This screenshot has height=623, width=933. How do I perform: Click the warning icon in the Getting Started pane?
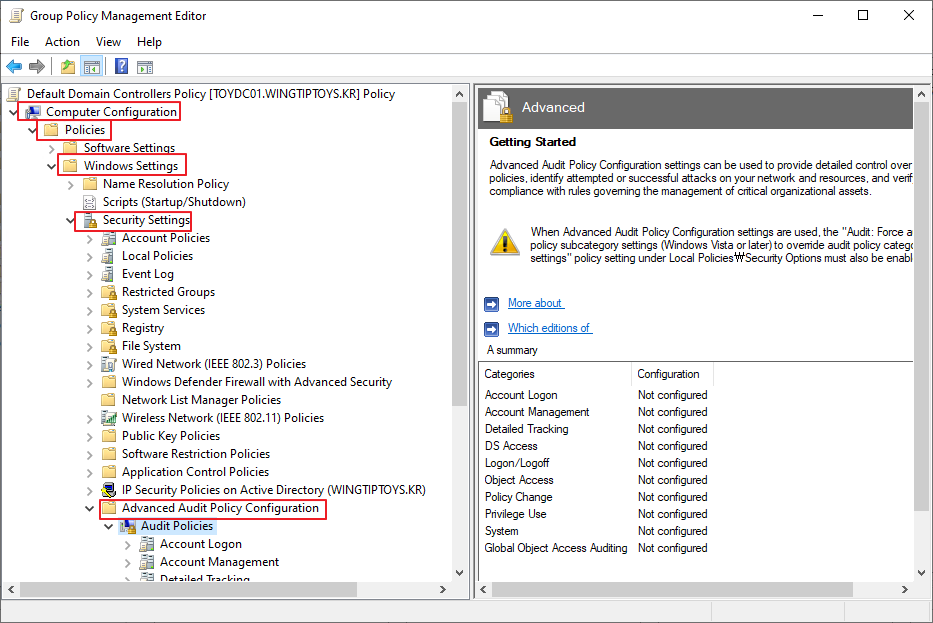tap(504, 241)
